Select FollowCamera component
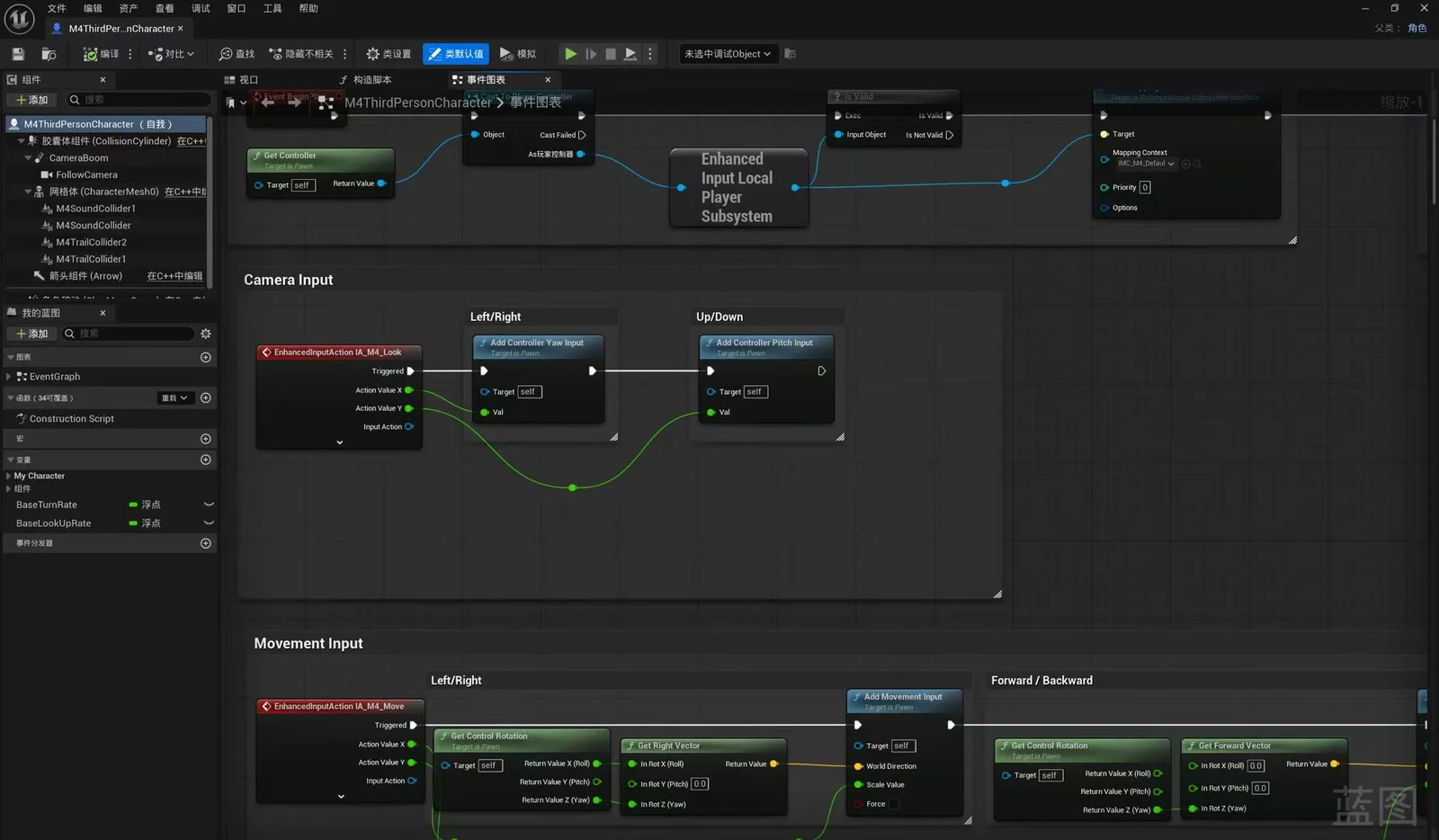 [x=86, y=174]
